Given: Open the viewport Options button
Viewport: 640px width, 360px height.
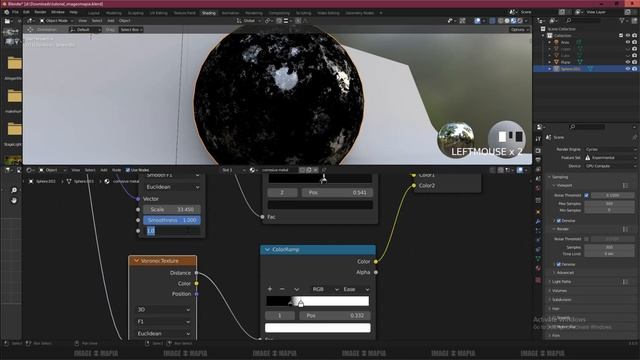Looking at the screenshot, I should click(519, 30).
